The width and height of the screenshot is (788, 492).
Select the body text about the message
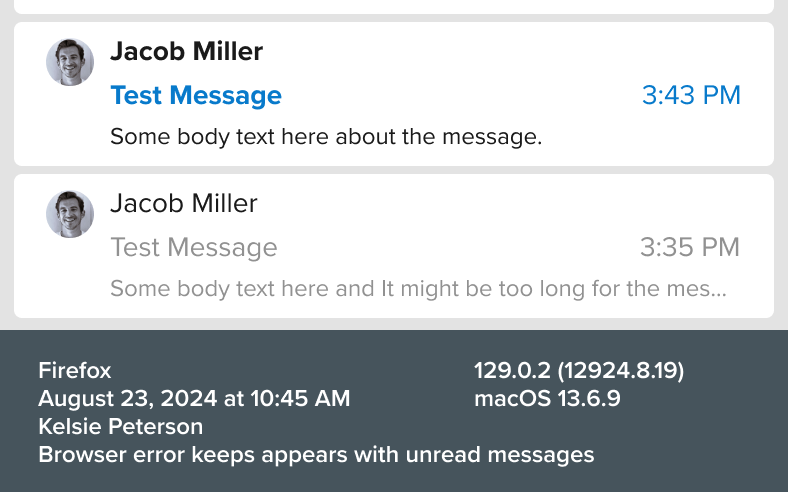pos(326,136)
